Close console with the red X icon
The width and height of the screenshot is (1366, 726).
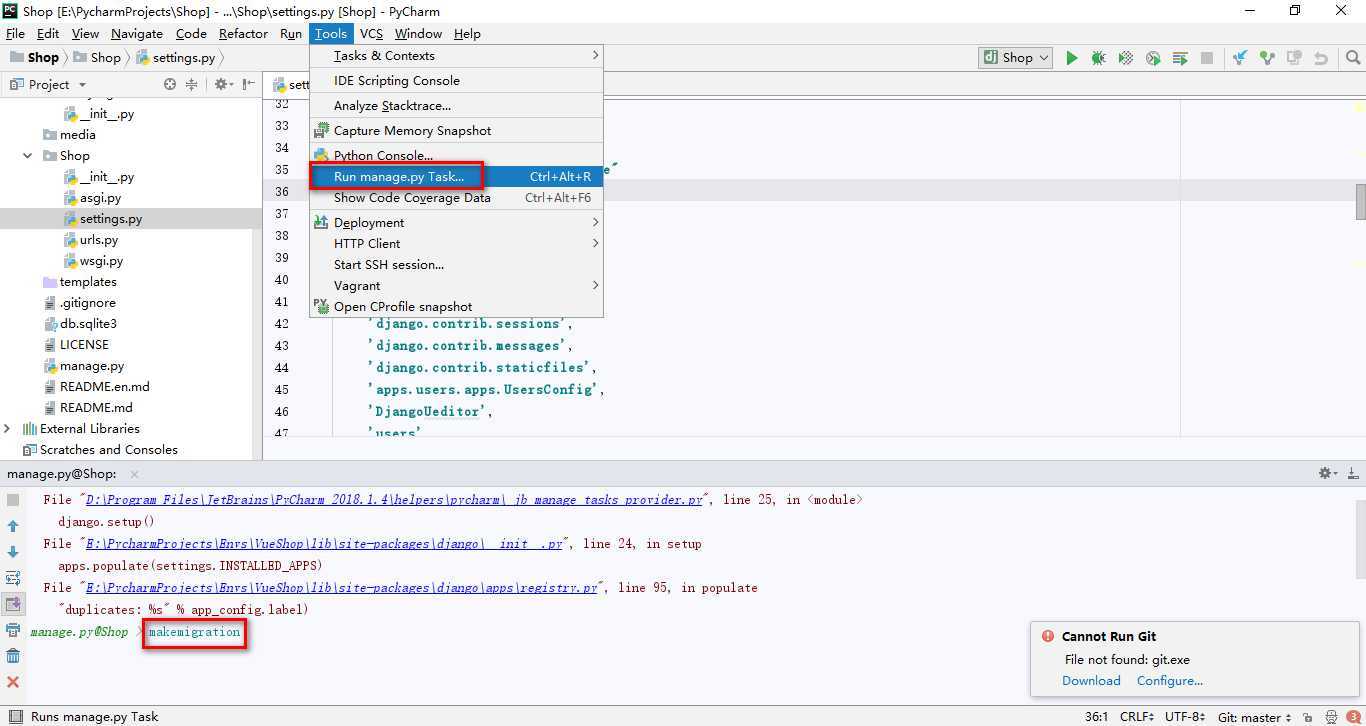(x=13, y=682)
